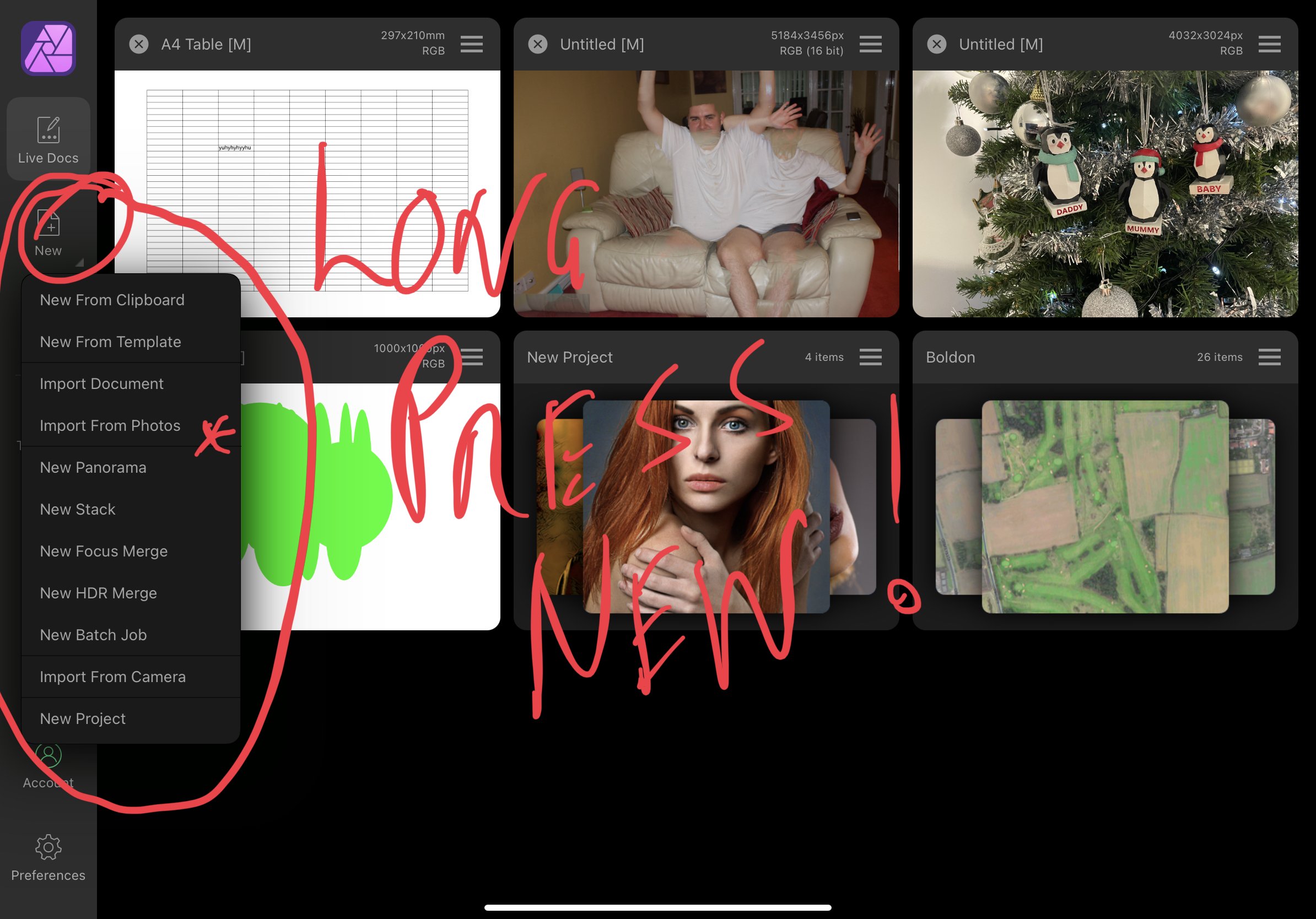Tap the New document icon in the sidebar

(x=48, y=223)
